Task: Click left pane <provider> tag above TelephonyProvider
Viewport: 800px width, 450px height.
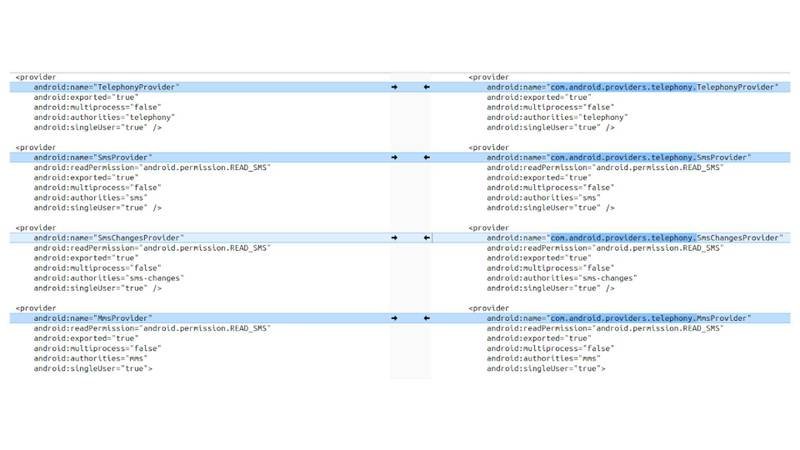Action: [x=36, y=77]
